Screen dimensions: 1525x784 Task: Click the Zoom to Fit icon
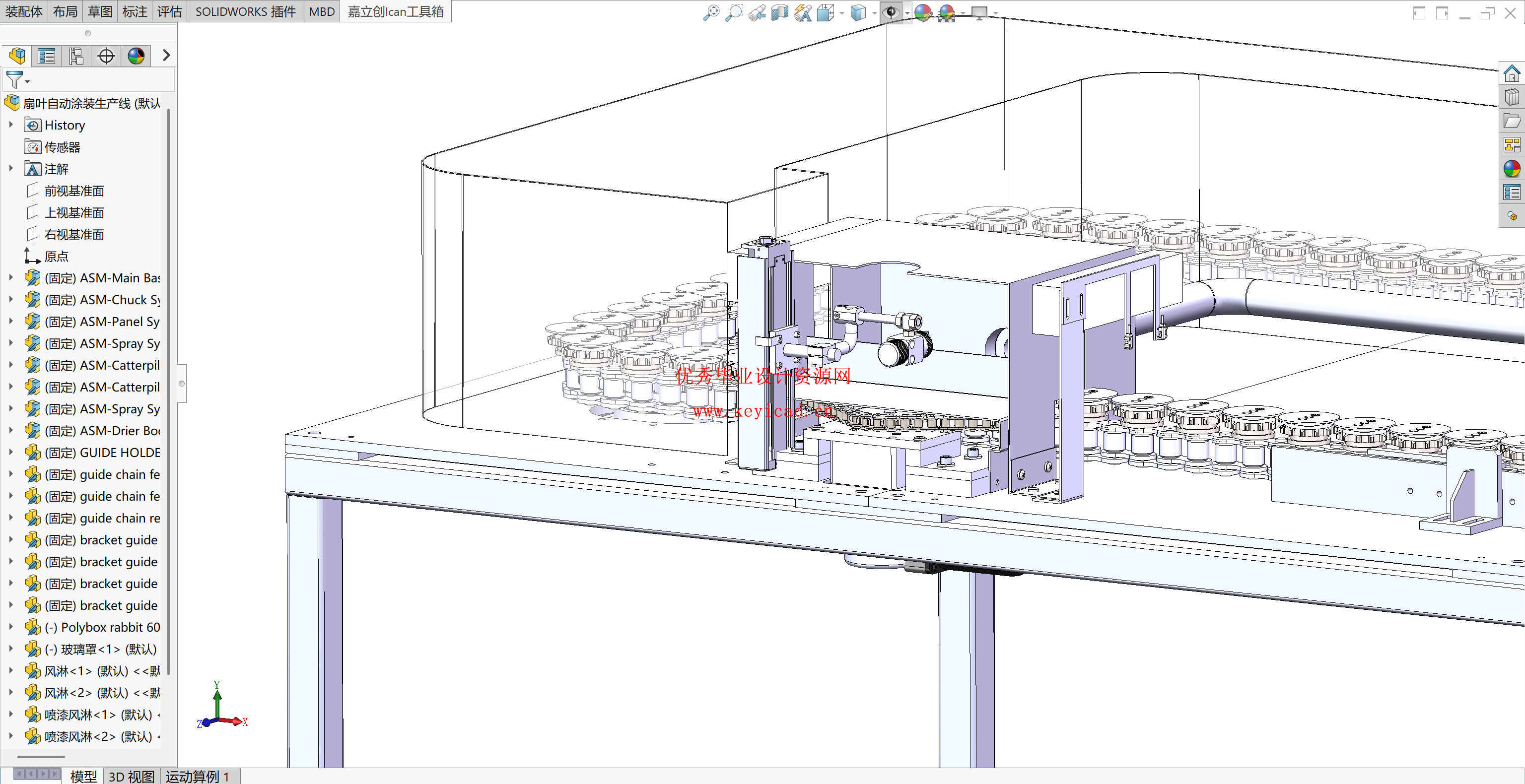711,12
